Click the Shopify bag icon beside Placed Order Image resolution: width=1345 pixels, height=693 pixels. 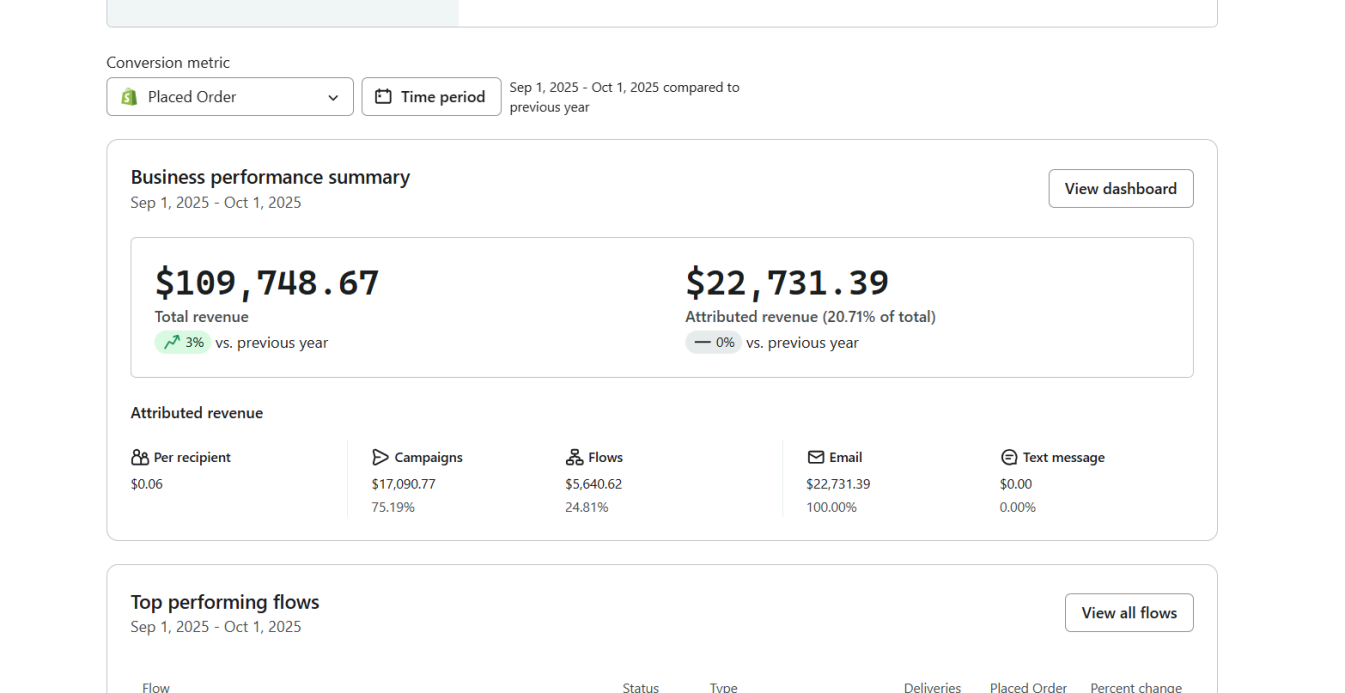pyautogui.click(x=129, y=97)
